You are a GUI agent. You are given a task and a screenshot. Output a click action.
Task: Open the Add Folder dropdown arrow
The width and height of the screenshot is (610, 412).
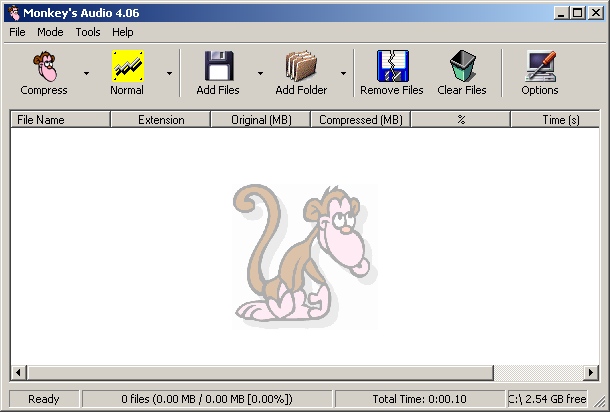pyautogui.click(x=343, y=73)
